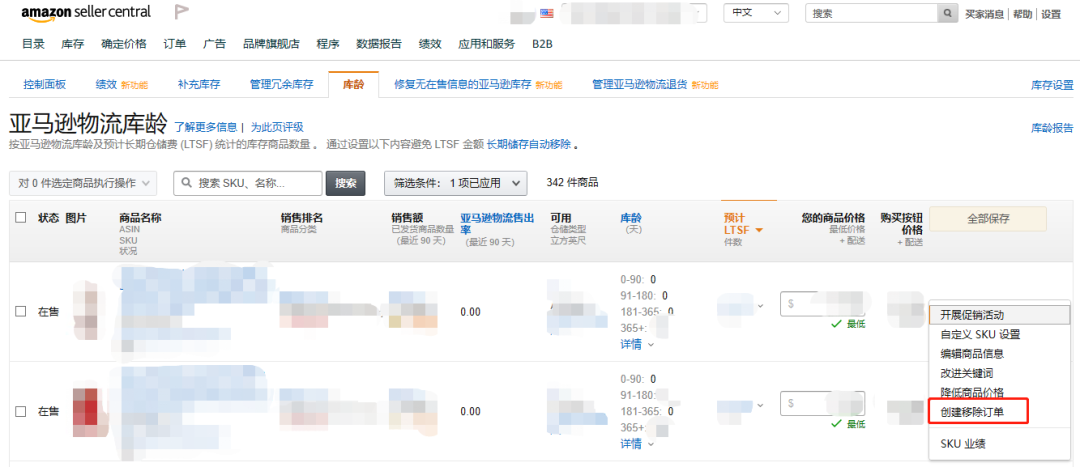Switch to the 补充库存 tab
This screenshot has width=1080, height=467.
click(x=198, y=85)
